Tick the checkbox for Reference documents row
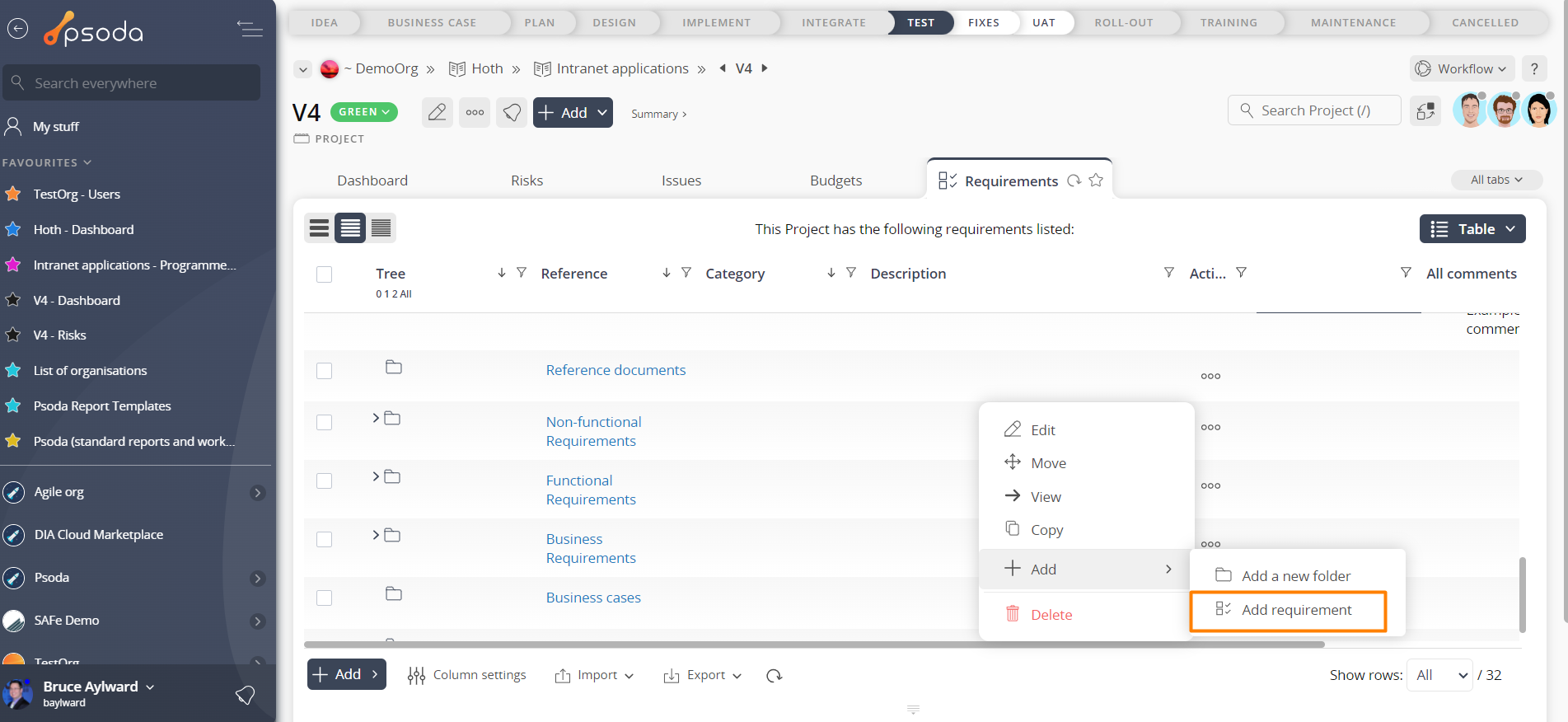This screenshot has width=1568, height=722. coord(325,371)
